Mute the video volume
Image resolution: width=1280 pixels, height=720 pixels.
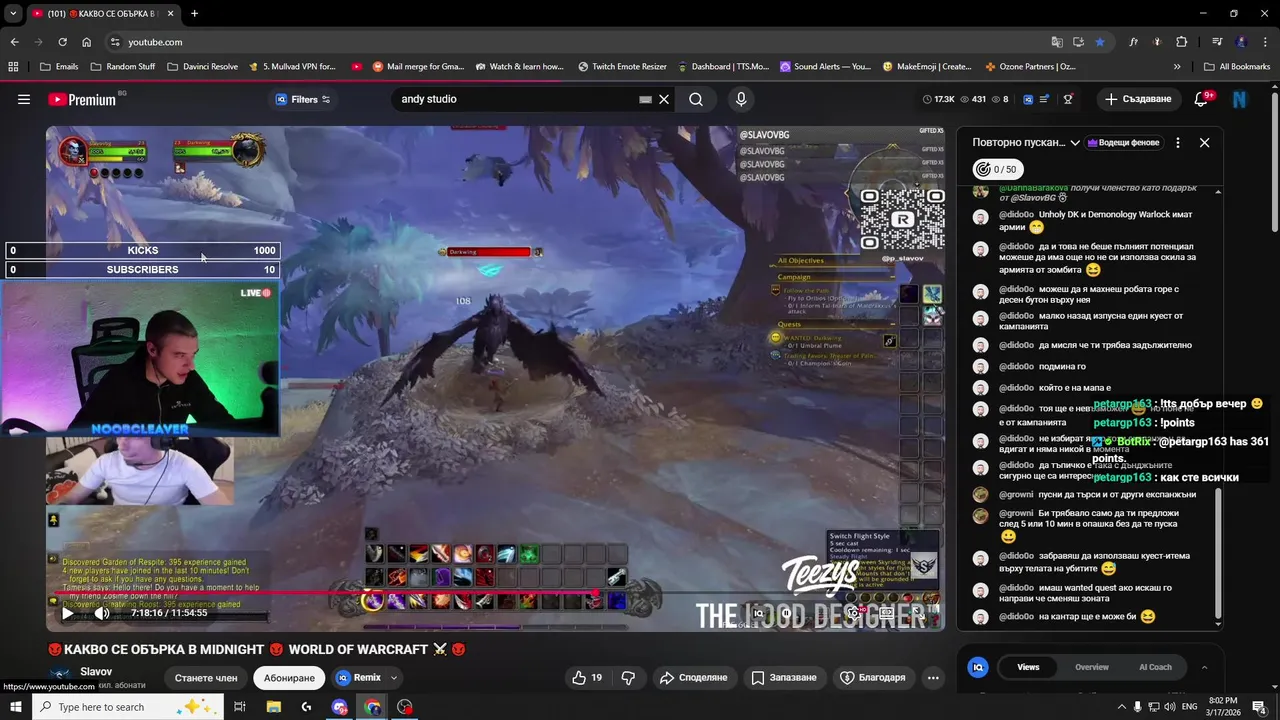(x=102, y=613)
